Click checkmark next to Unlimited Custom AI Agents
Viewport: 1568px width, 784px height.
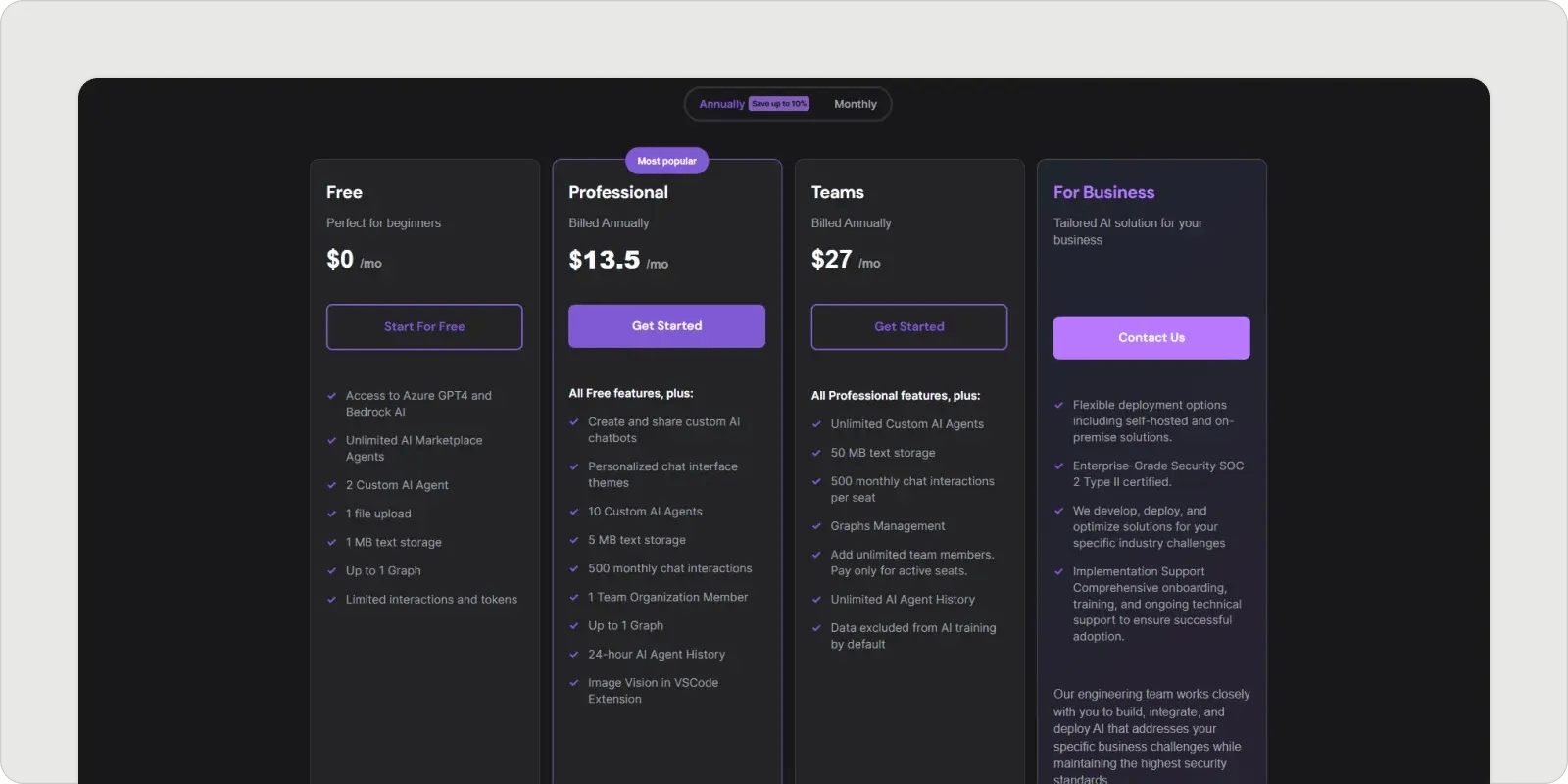point(816,424)
